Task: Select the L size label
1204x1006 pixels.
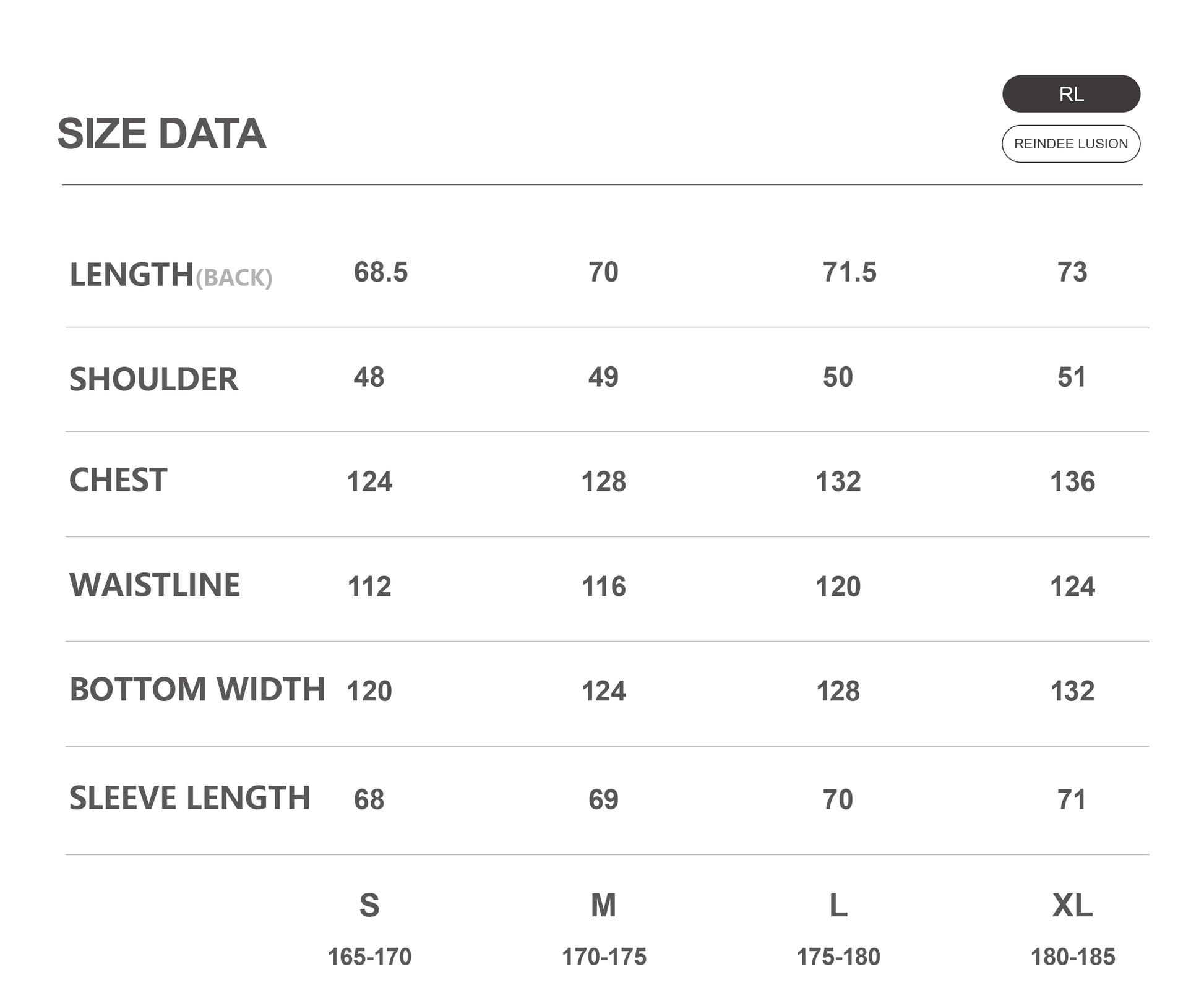Action: (838, 905)
